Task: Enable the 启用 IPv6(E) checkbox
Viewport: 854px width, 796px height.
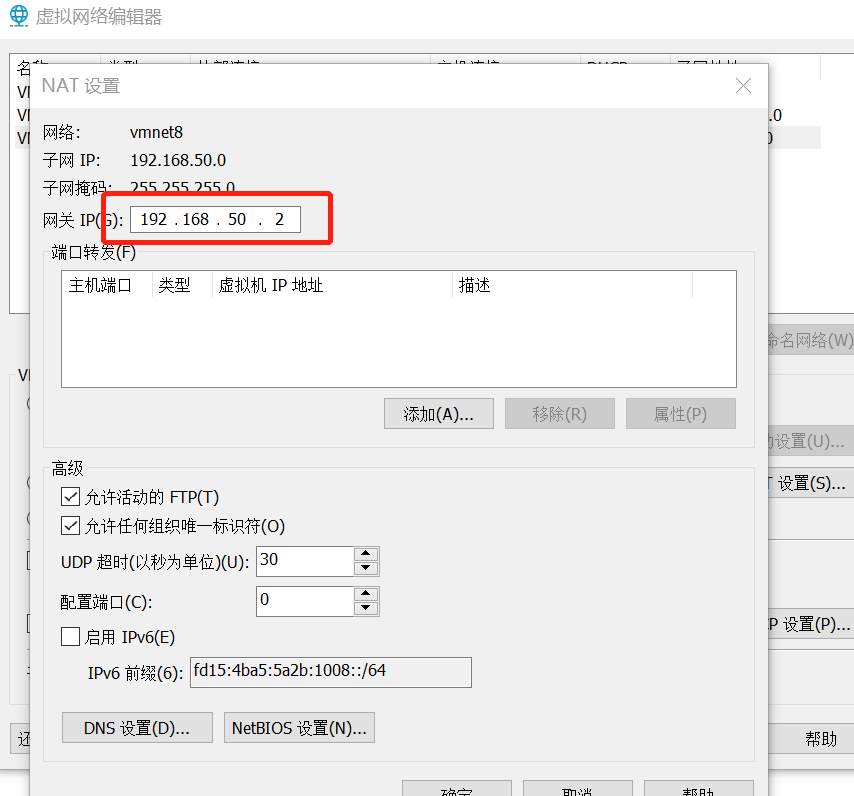Action: [x=71, y=636]
